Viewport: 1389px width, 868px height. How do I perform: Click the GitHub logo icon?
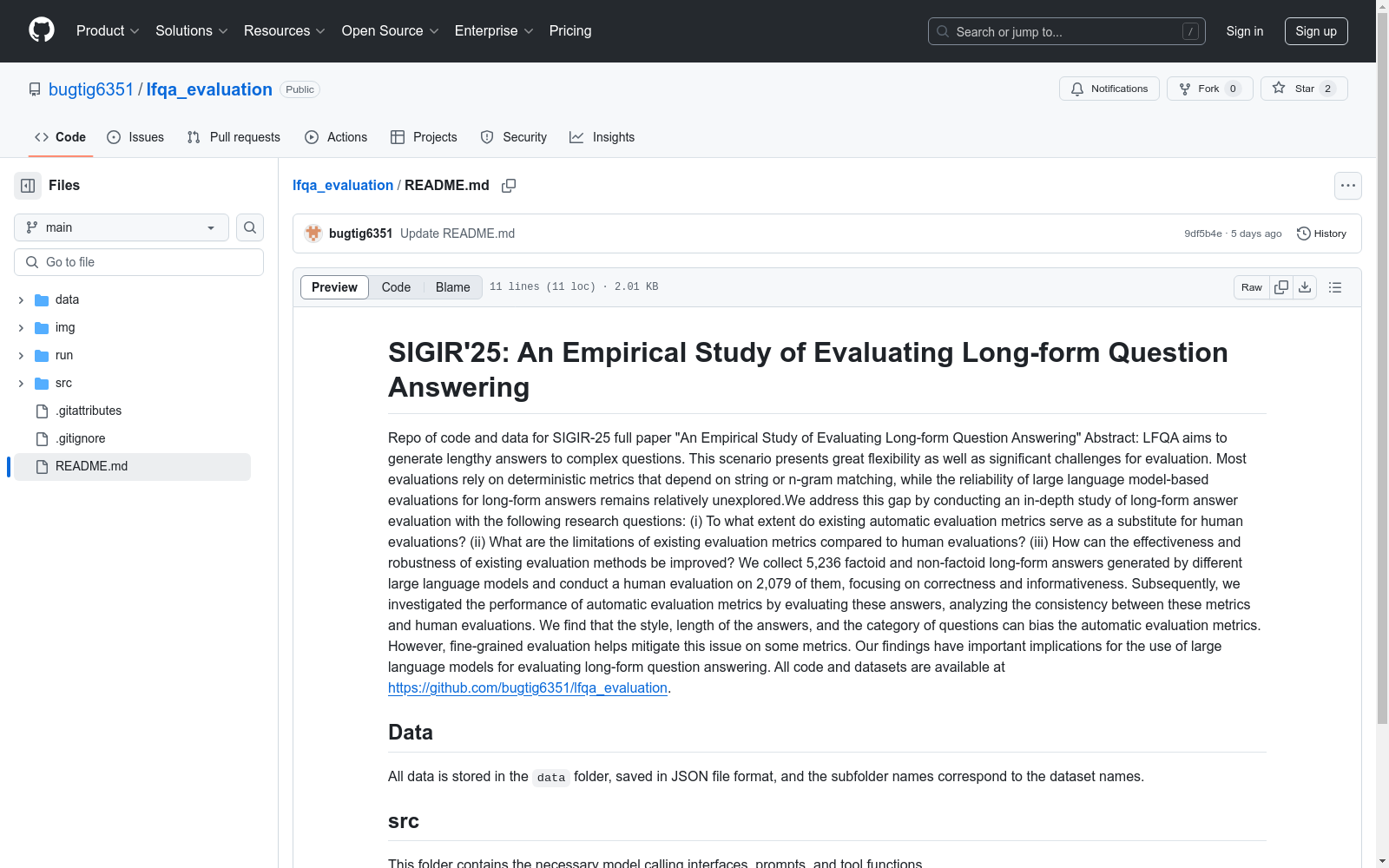coord(42,30)
